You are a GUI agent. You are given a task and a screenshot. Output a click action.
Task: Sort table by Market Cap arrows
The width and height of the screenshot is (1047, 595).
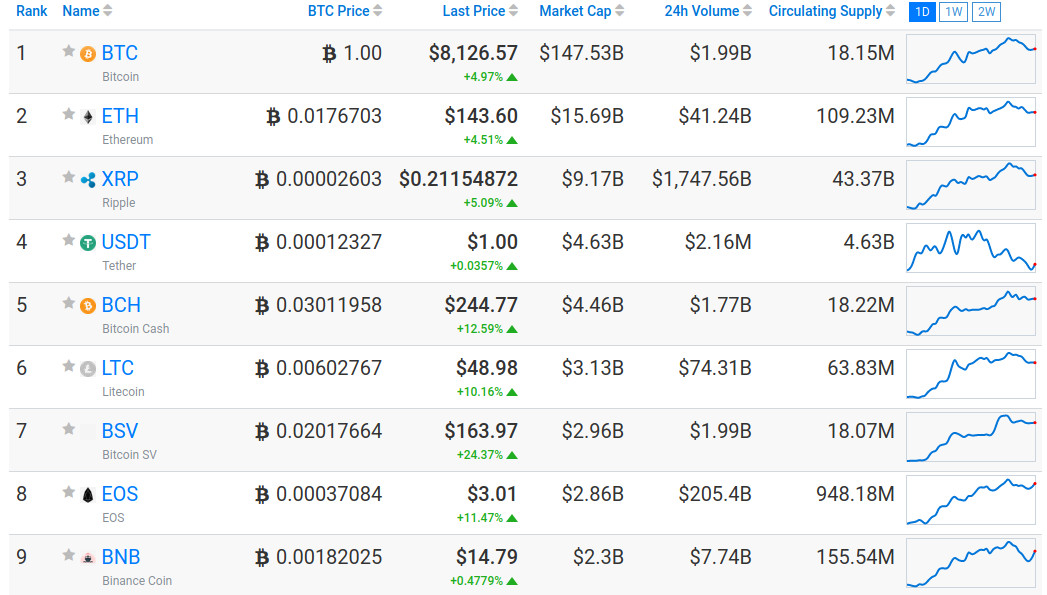(620, 11)
